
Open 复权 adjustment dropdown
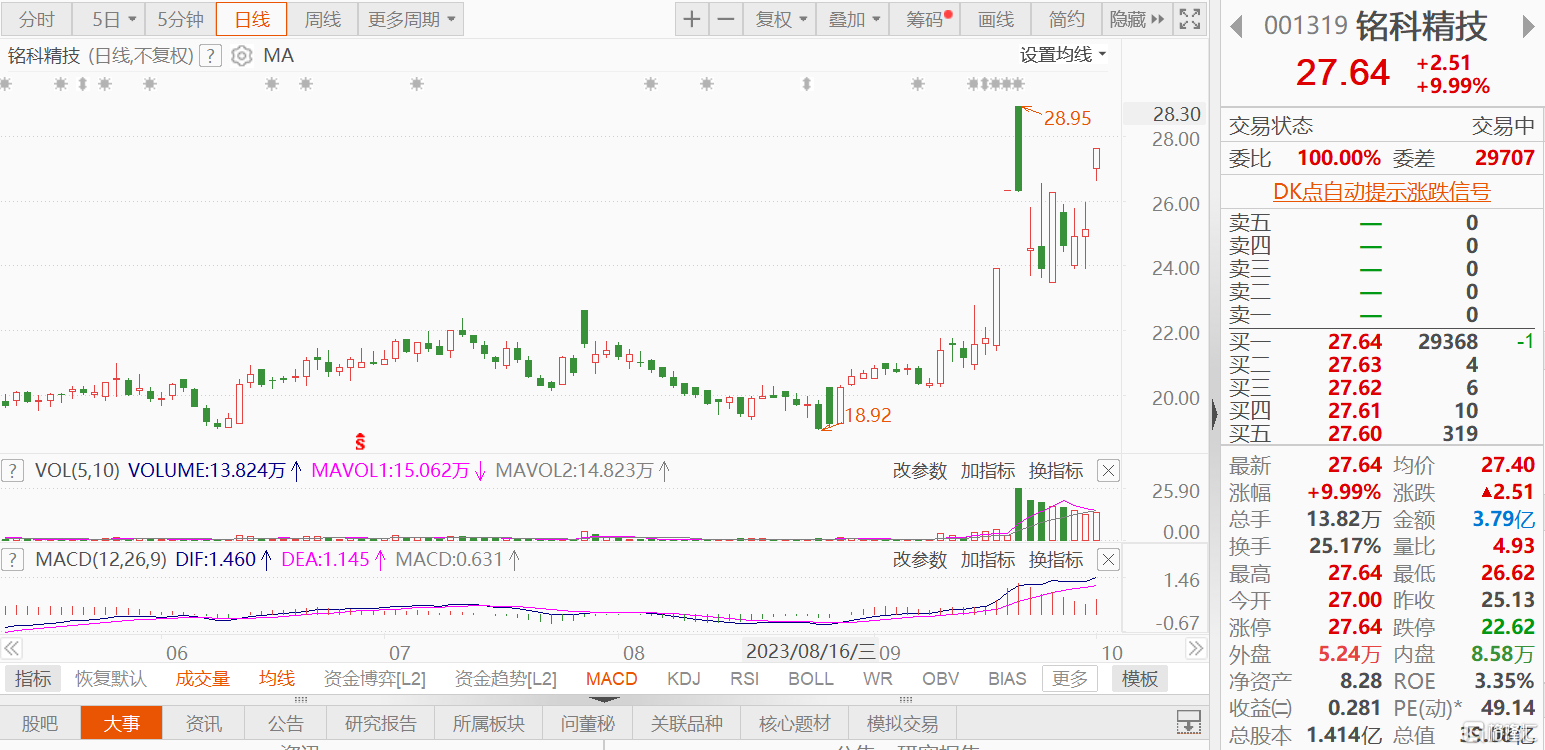[781, 19]
